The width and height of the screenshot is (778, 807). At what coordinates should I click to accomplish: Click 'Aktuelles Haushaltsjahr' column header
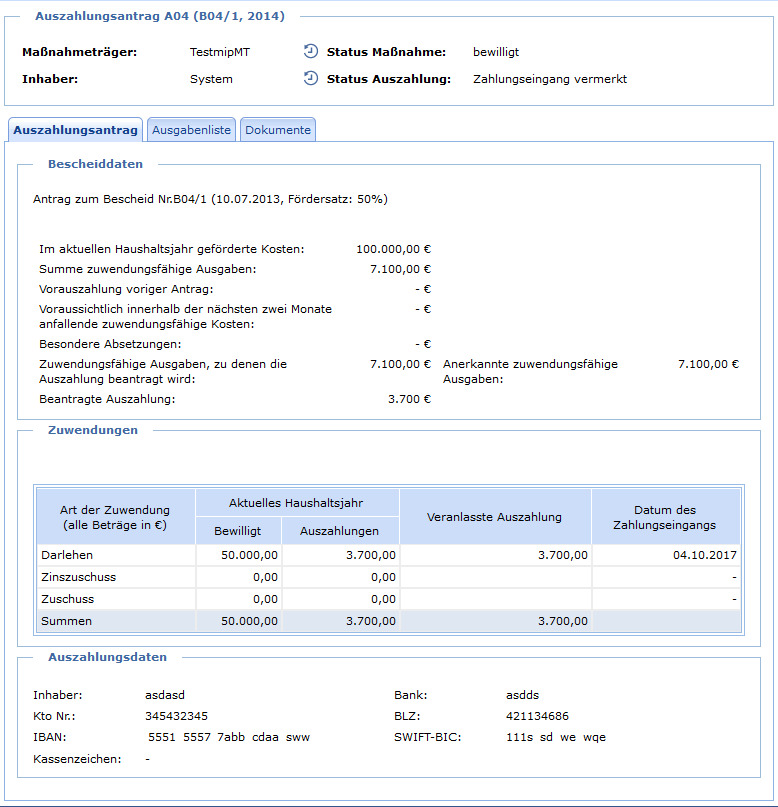pyautogui.click(x=296, y=503)
